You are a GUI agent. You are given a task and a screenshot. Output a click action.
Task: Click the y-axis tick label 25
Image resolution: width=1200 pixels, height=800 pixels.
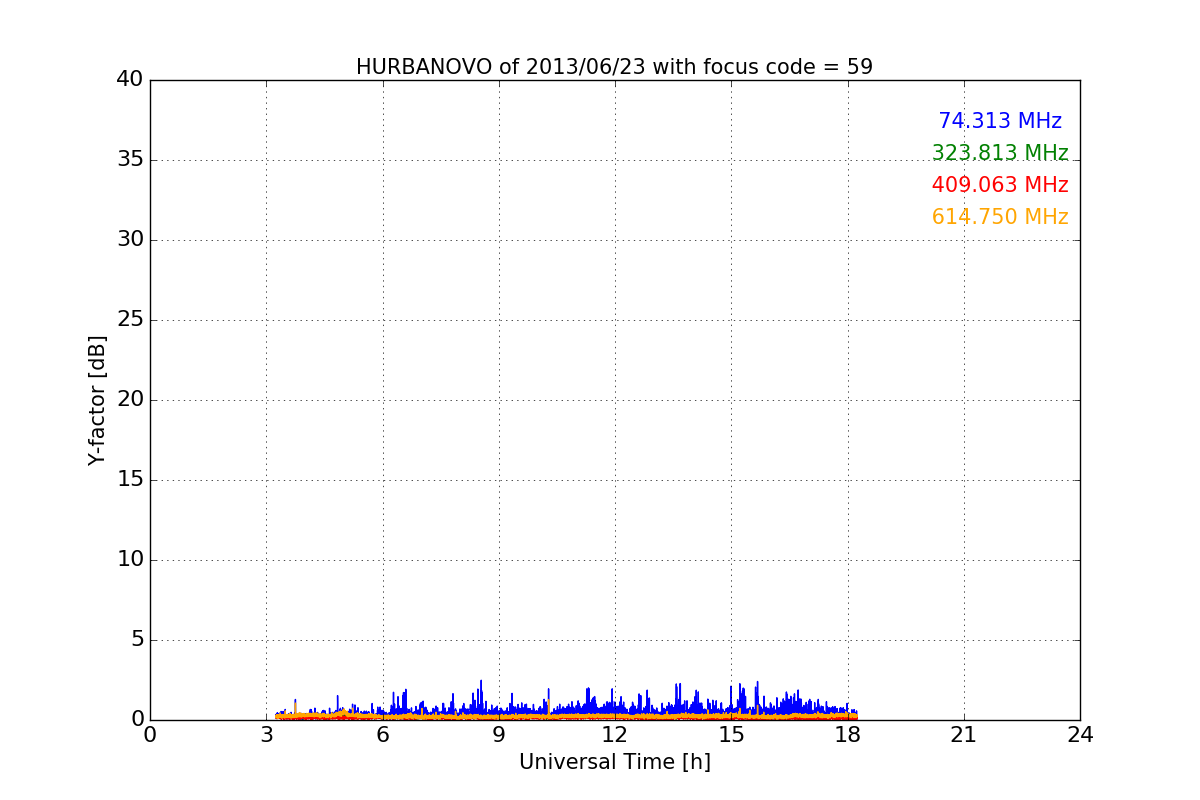coord(130,320)
